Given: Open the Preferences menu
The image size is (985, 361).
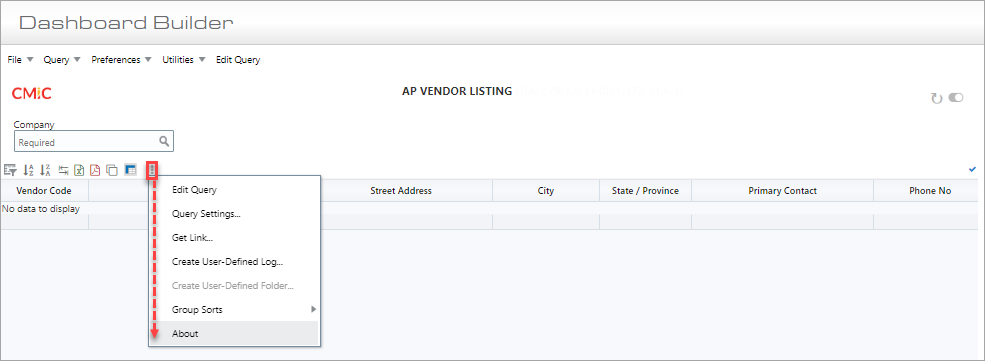Looking at the screenshot, I should tap(121, 60).
